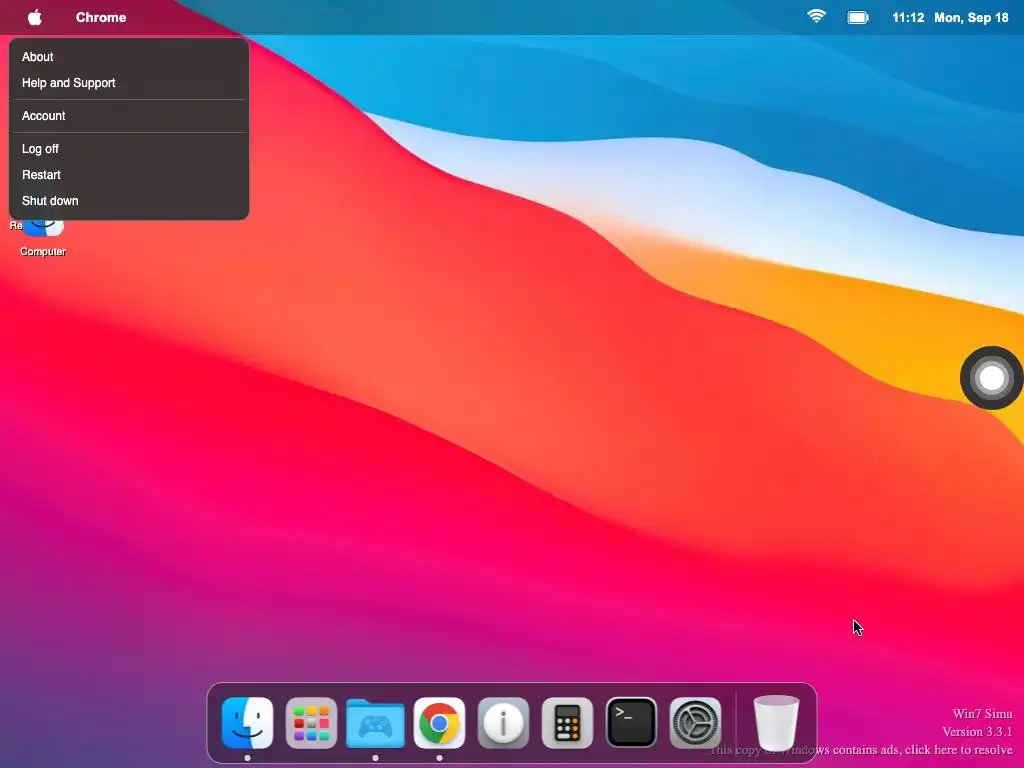Launch Chrome from the dock

pos(440,723)
